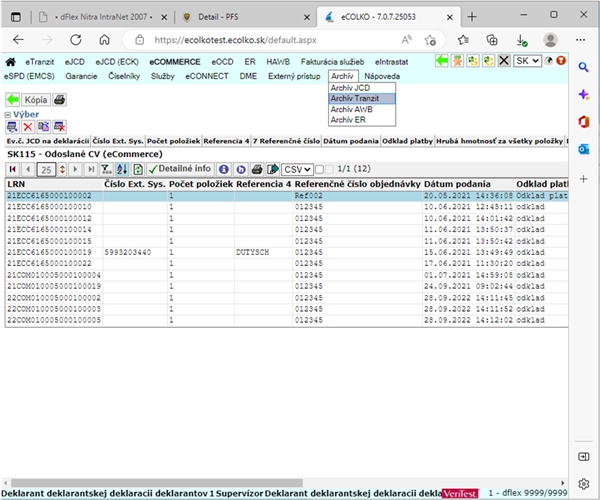Open the SK language dropdown
600x500 pixels.
(527, 60)
